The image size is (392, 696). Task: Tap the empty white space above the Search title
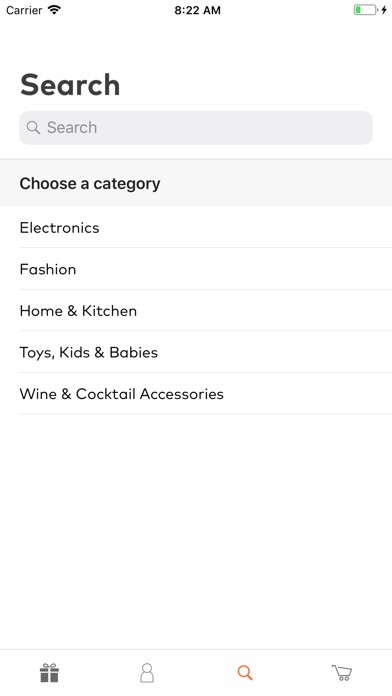click(196, 42)
